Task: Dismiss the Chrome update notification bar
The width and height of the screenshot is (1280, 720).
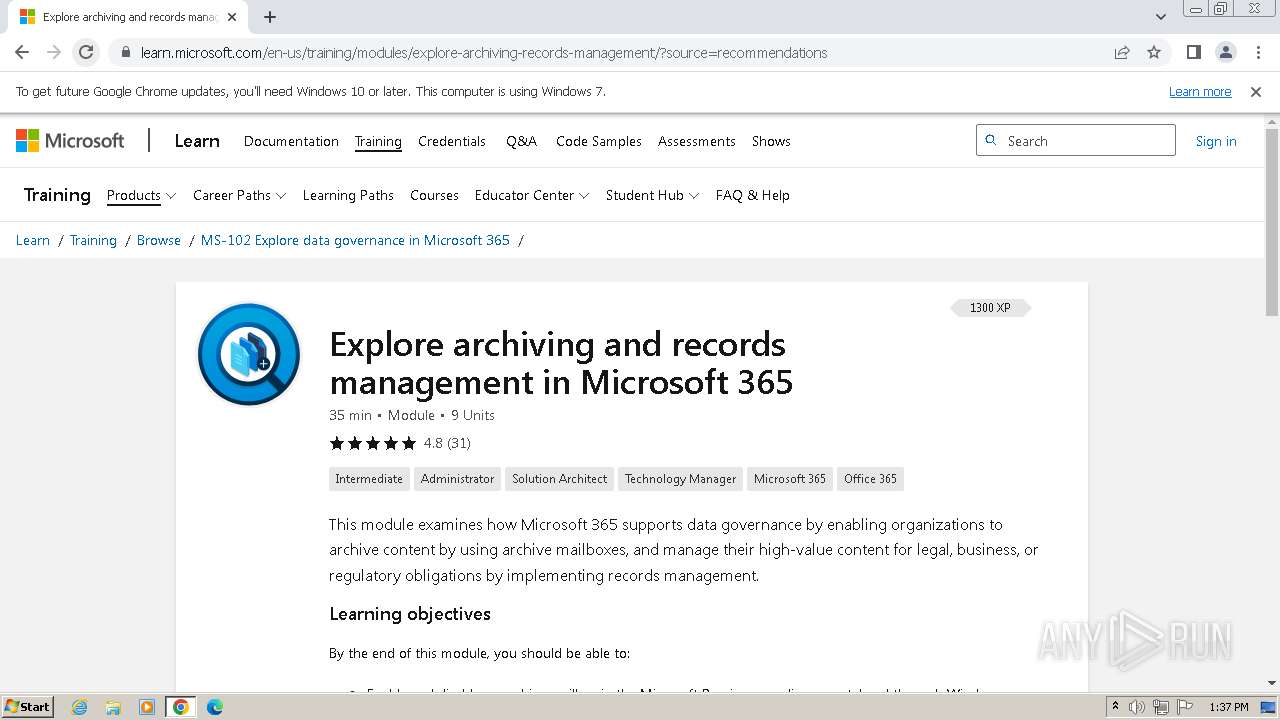Action: click(x=1256, y=92)
